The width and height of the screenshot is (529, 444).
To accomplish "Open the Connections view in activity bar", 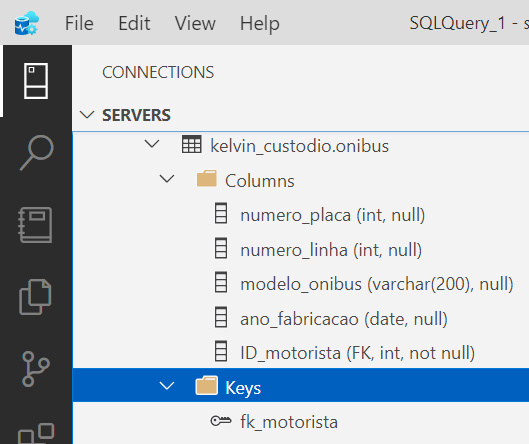I will pyautogui.click(x=36, y=81).
